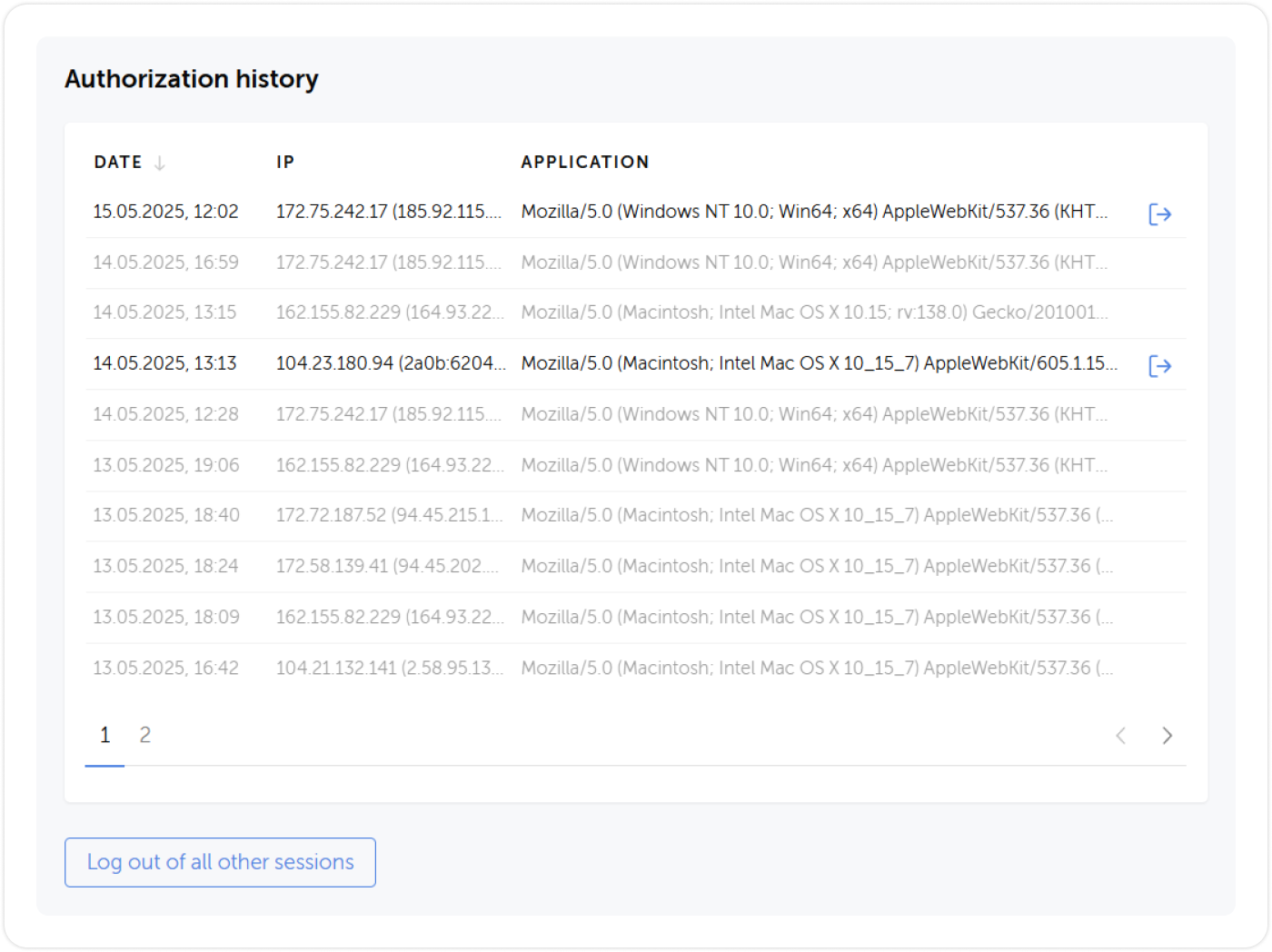Open pagination page 1
Viewport: 1272px width, 952px height.
coord(105,735)
